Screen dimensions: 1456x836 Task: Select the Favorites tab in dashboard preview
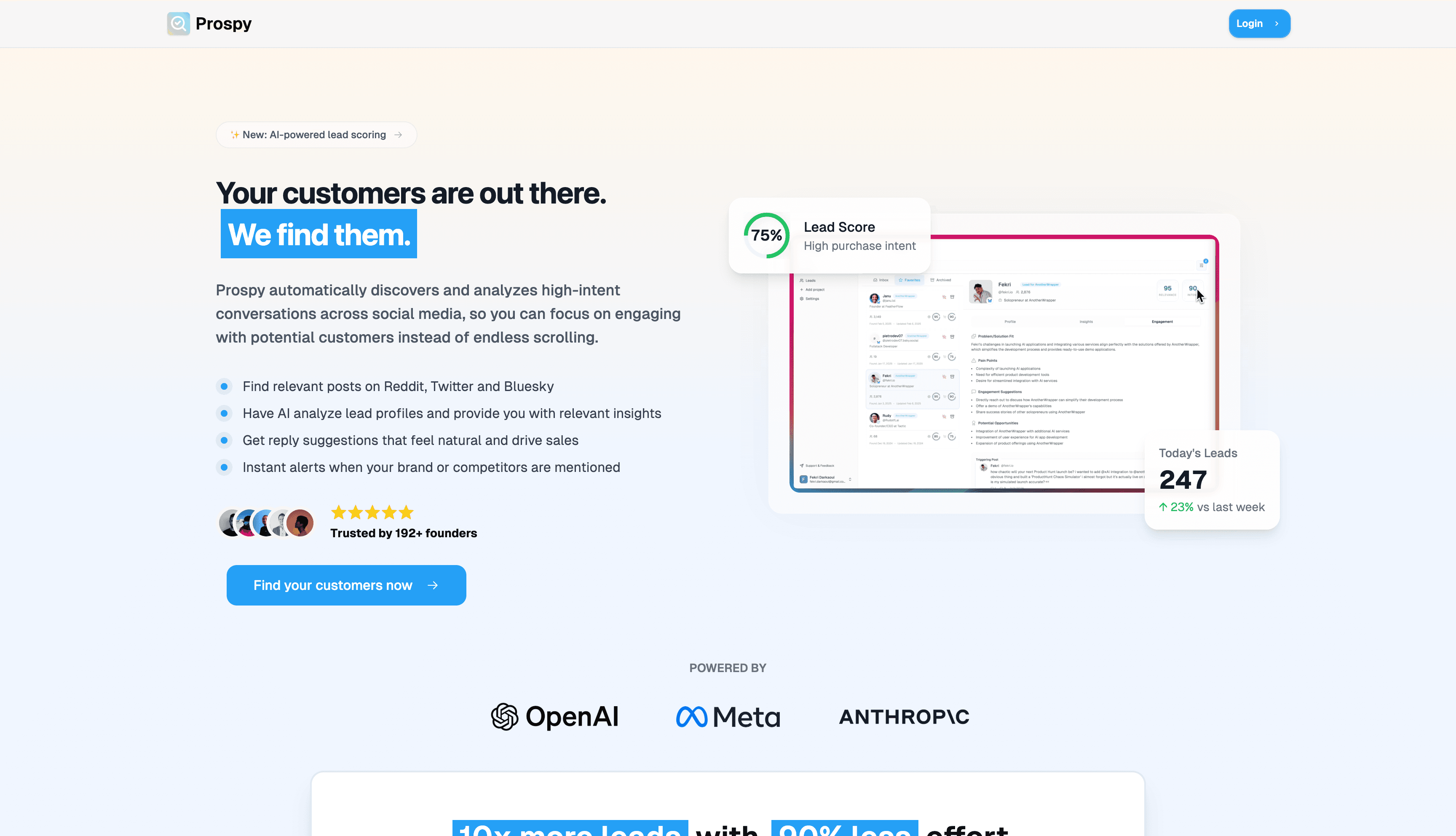pyautogui.click(x=910, y=280)
